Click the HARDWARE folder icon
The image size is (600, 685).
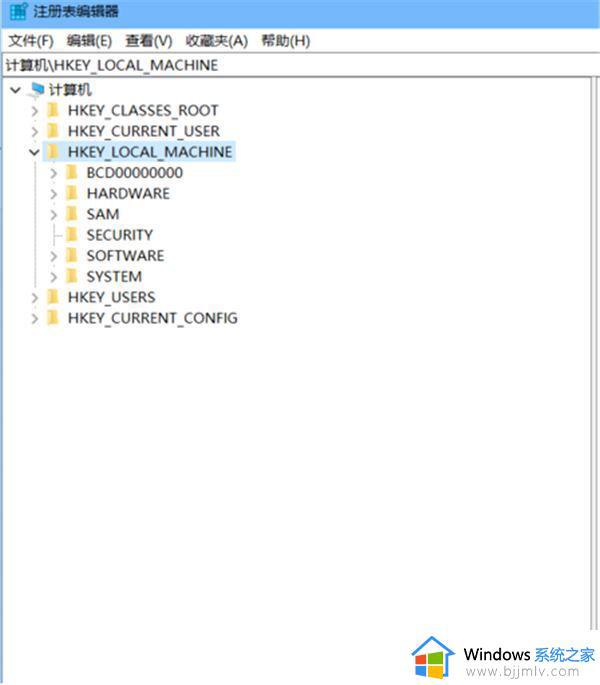coord(72,193)
